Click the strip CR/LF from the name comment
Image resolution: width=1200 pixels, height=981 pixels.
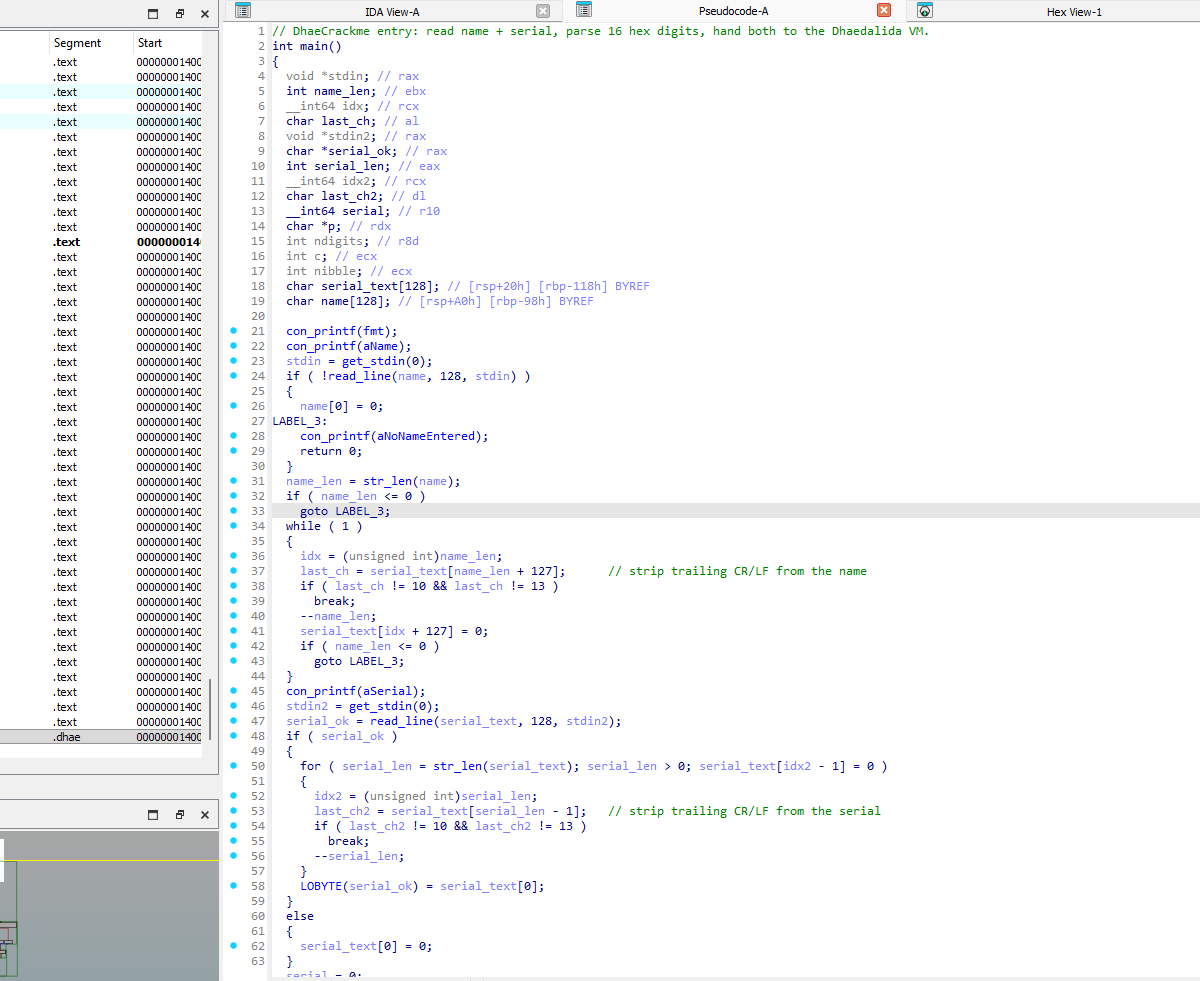[737, 571]
